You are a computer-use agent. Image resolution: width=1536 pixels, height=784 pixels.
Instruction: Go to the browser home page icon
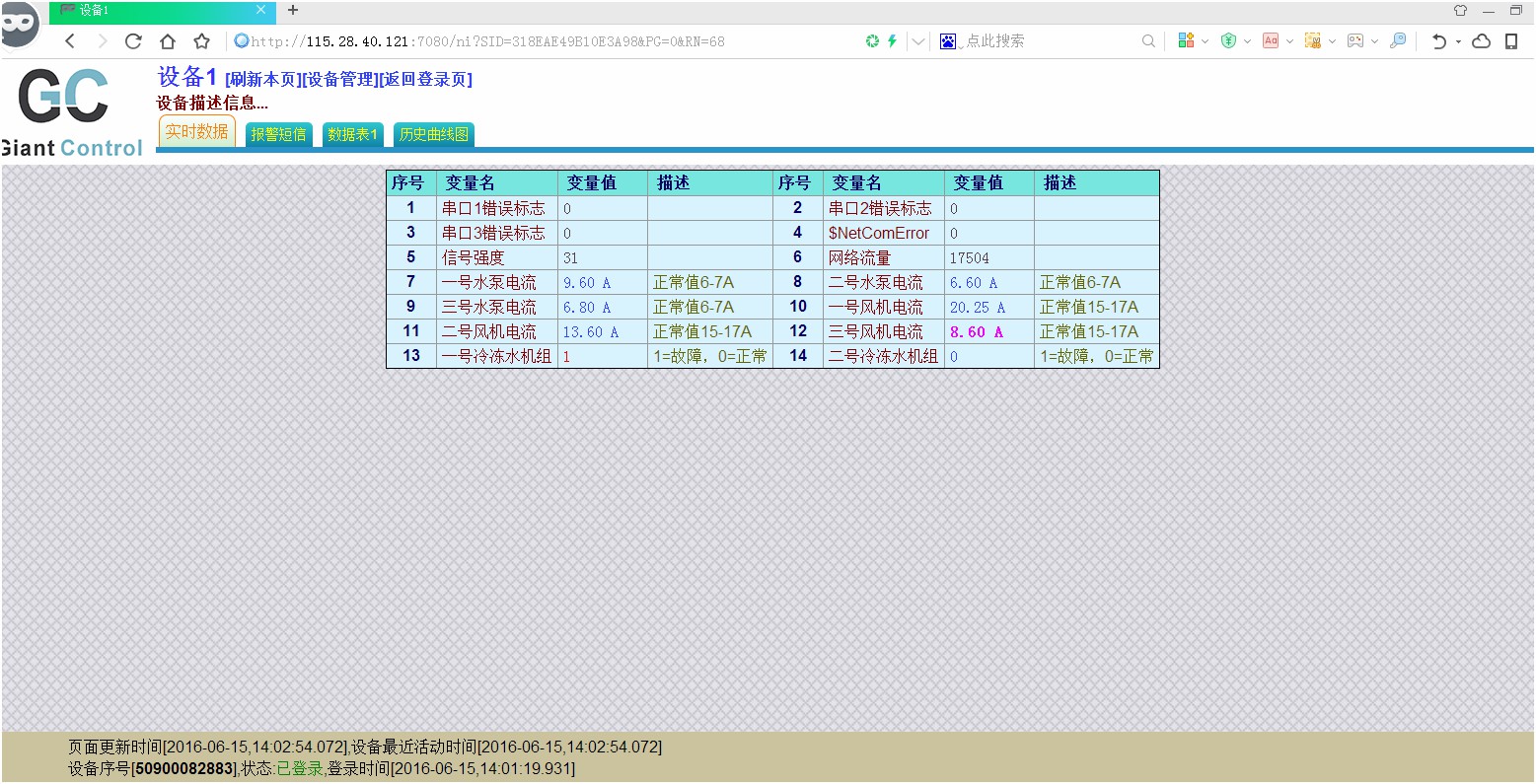coord(168,41)
